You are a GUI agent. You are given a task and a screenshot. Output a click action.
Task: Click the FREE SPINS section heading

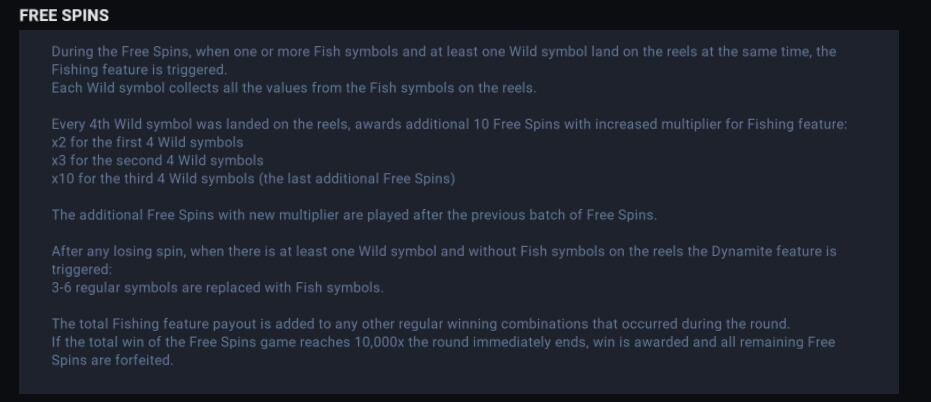pos(64,15)
